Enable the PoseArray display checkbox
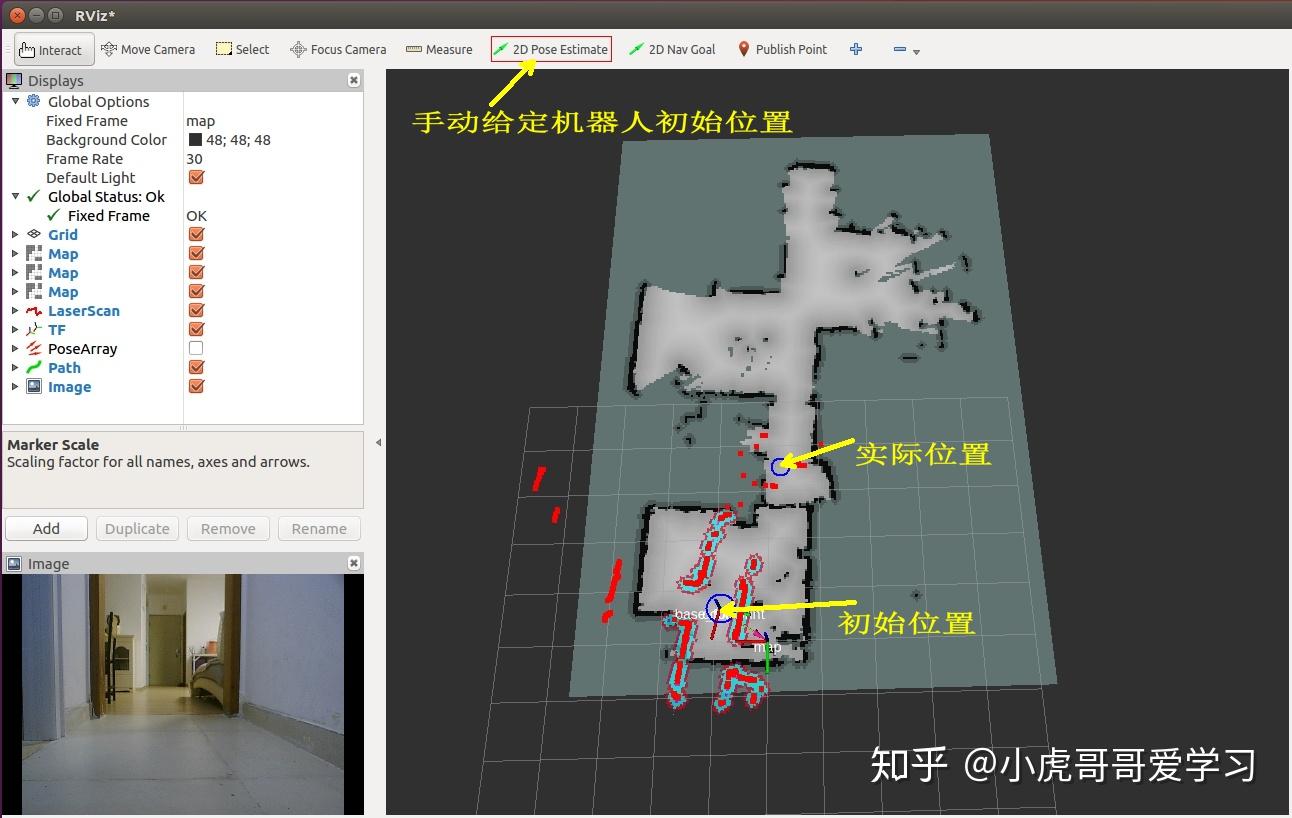This screenshot has height=818, width=1292. [195, 347]
